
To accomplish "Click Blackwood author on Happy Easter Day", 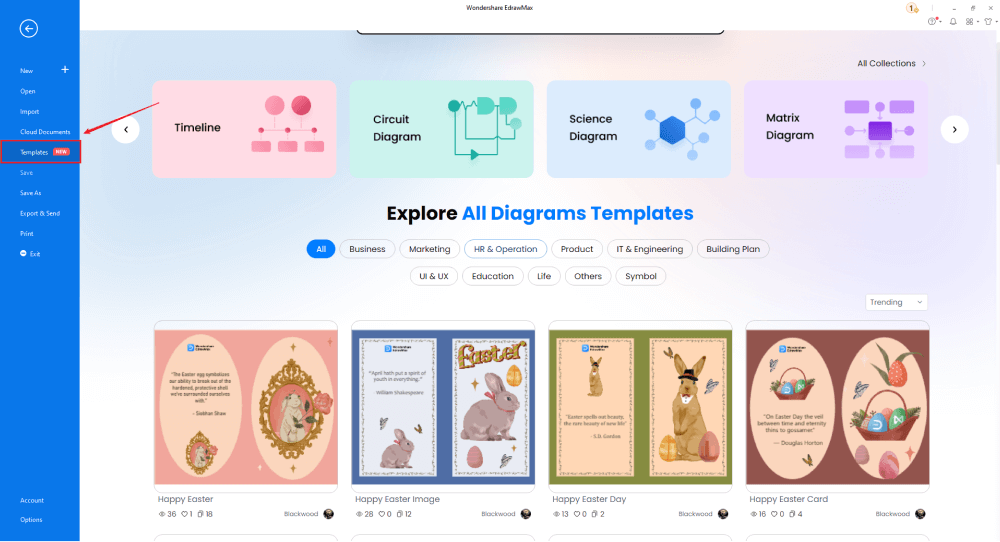I will [695, 514].
